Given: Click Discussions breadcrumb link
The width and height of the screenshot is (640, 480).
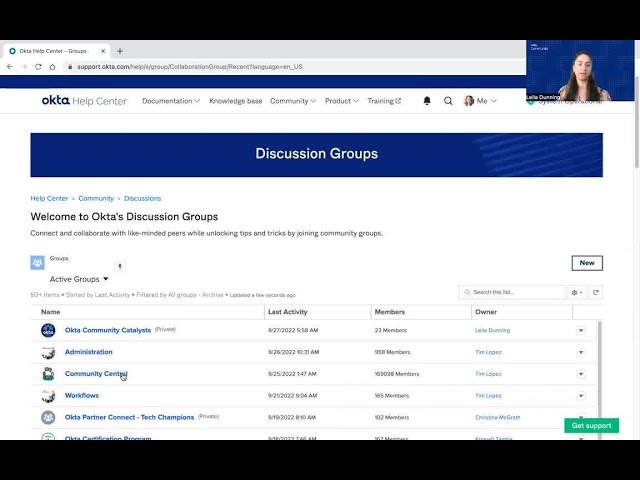Looking at the screenshot, I should pos(142,198).
